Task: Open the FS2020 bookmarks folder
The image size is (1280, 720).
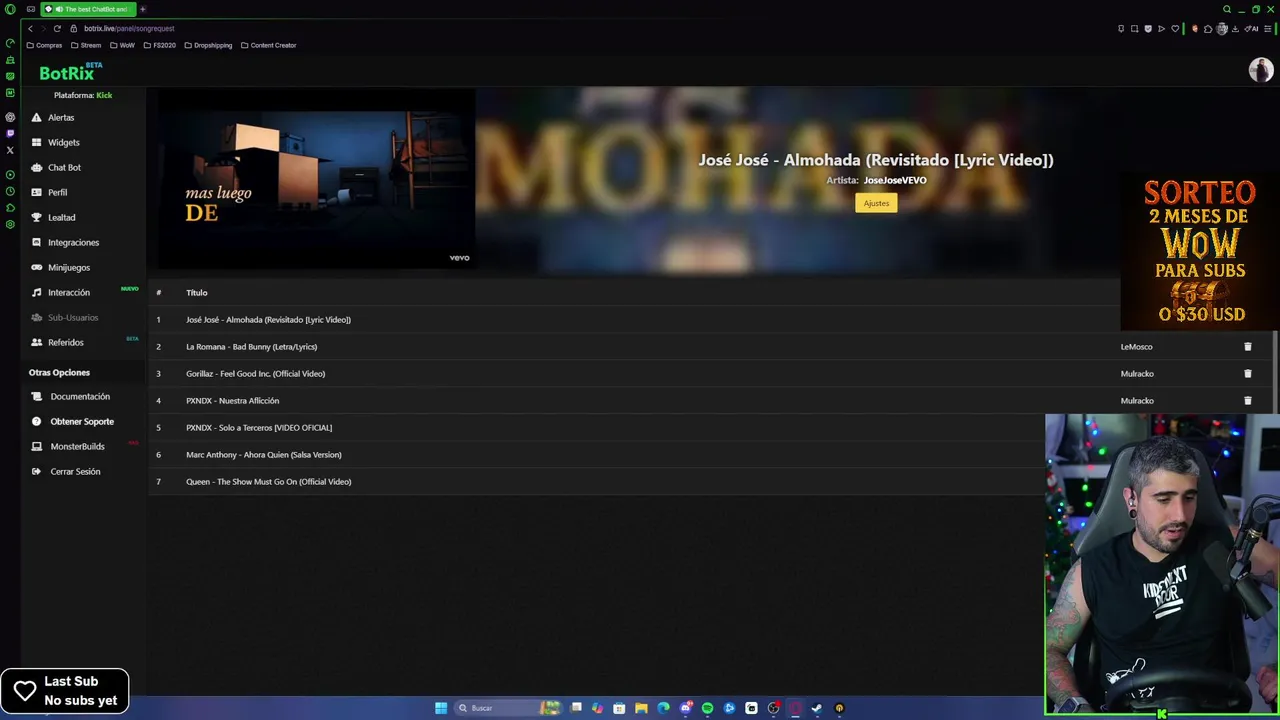Action: pyautogui.click(x=160, y=45)
